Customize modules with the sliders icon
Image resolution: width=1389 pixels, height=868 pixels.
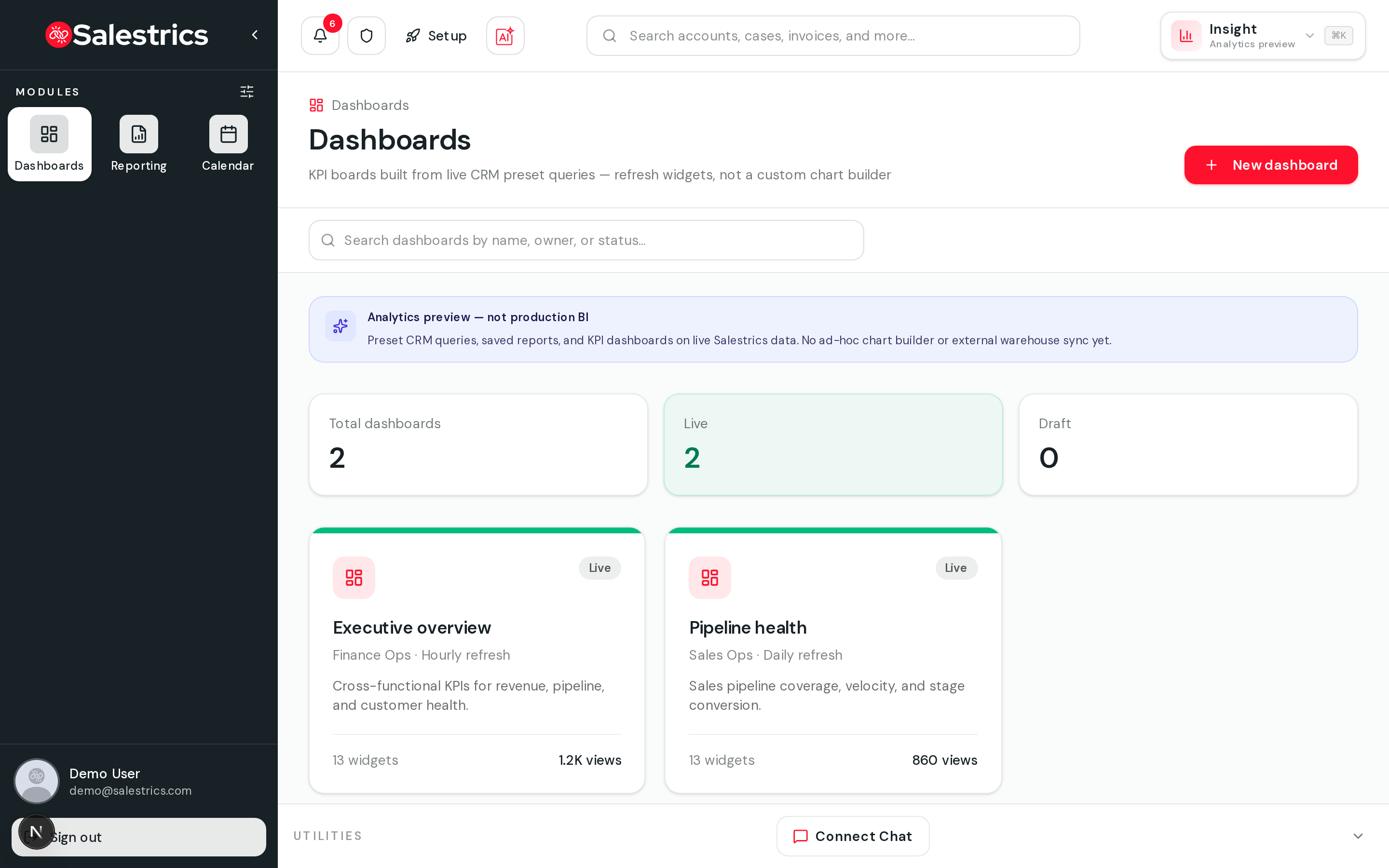247,92
